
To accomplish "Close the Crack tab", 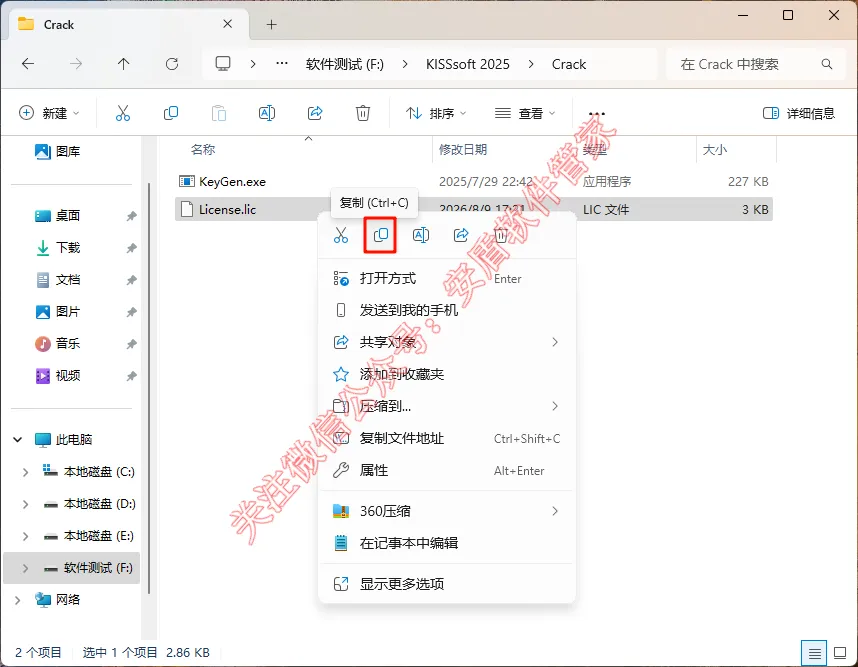I will pyautogui.click(x=228, y=24).
